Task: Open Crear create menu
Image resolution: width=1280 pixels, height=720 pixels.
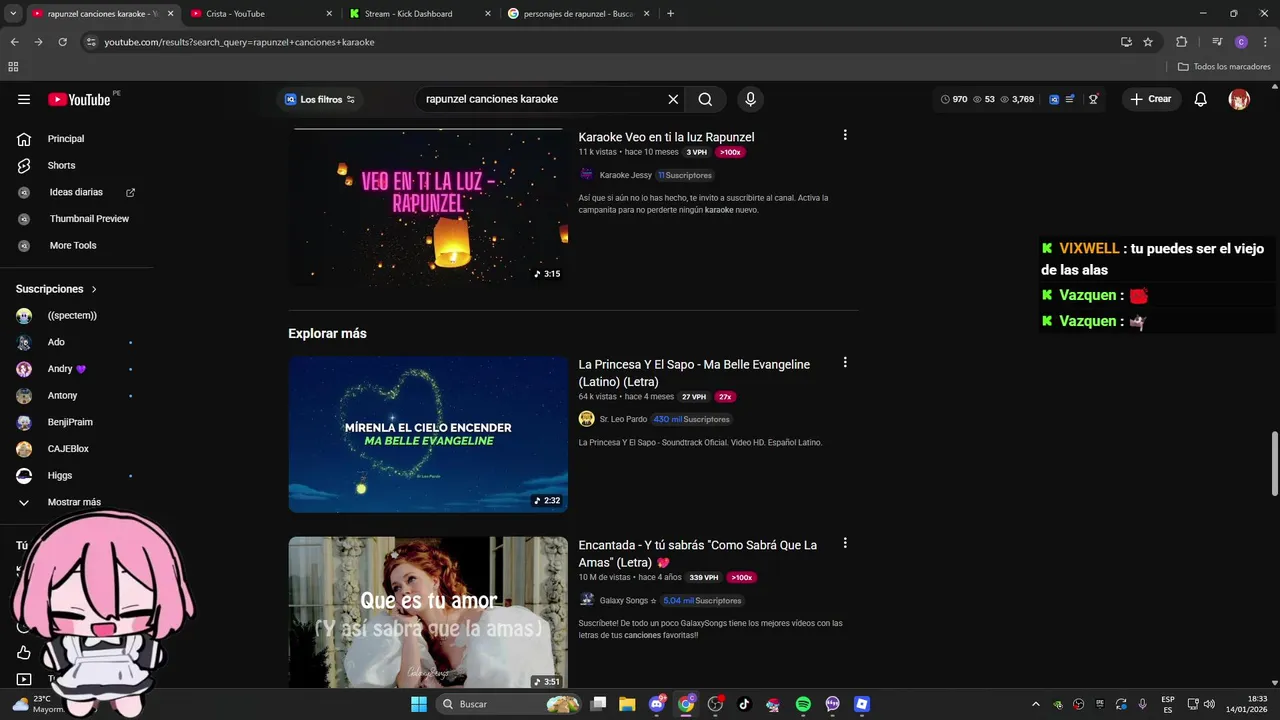Action: coord(1151,99)
